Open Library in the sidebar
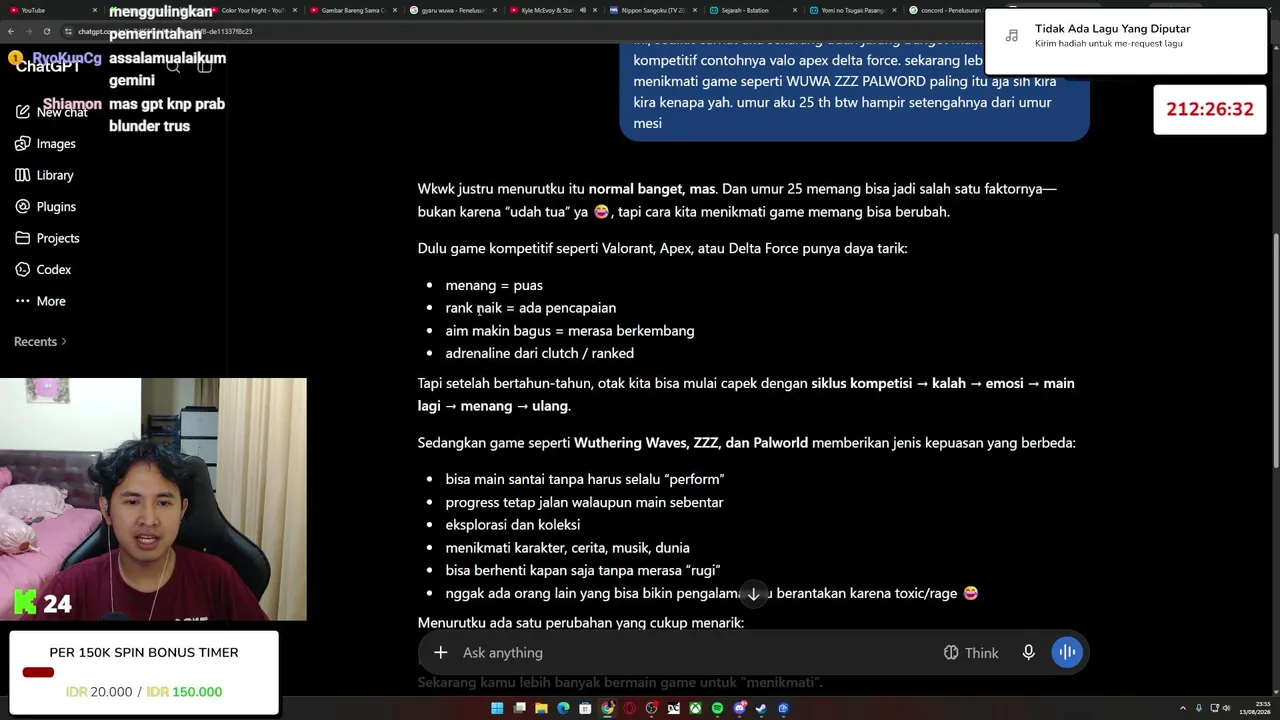1280x720 pixels. click(45, 175)
